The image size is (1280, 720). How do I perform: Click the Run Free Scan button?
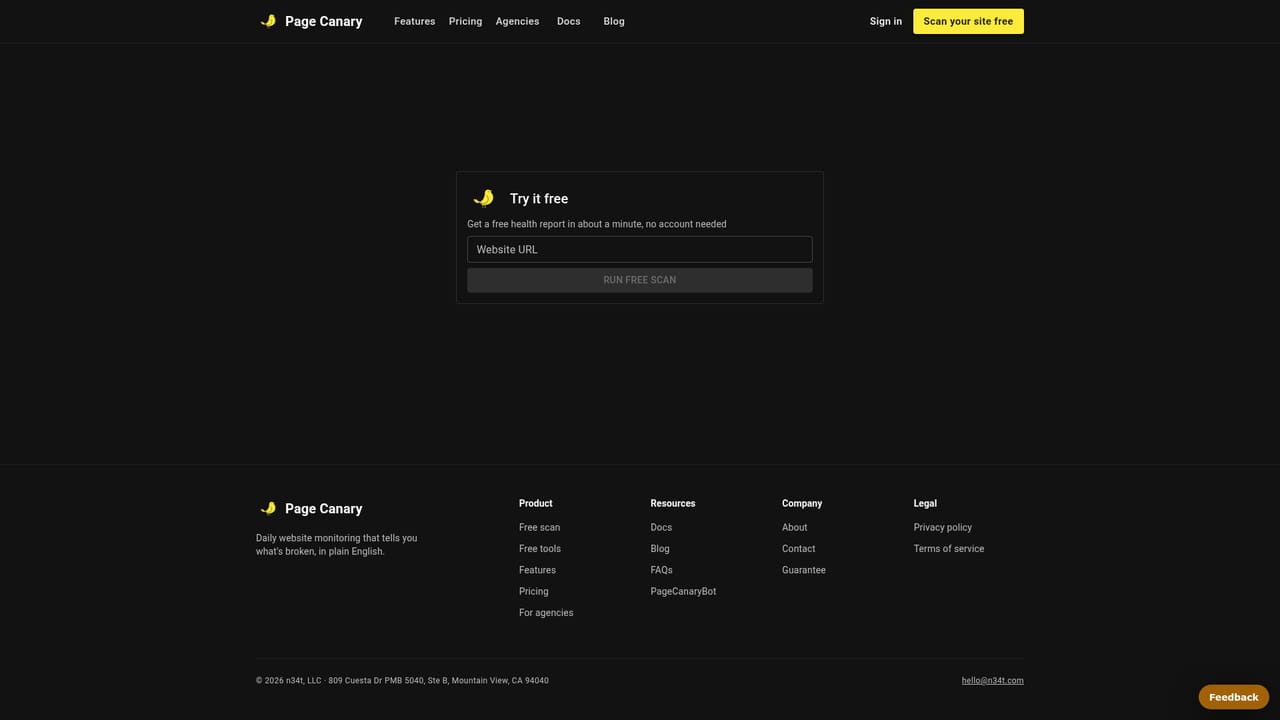pos(640,280)
